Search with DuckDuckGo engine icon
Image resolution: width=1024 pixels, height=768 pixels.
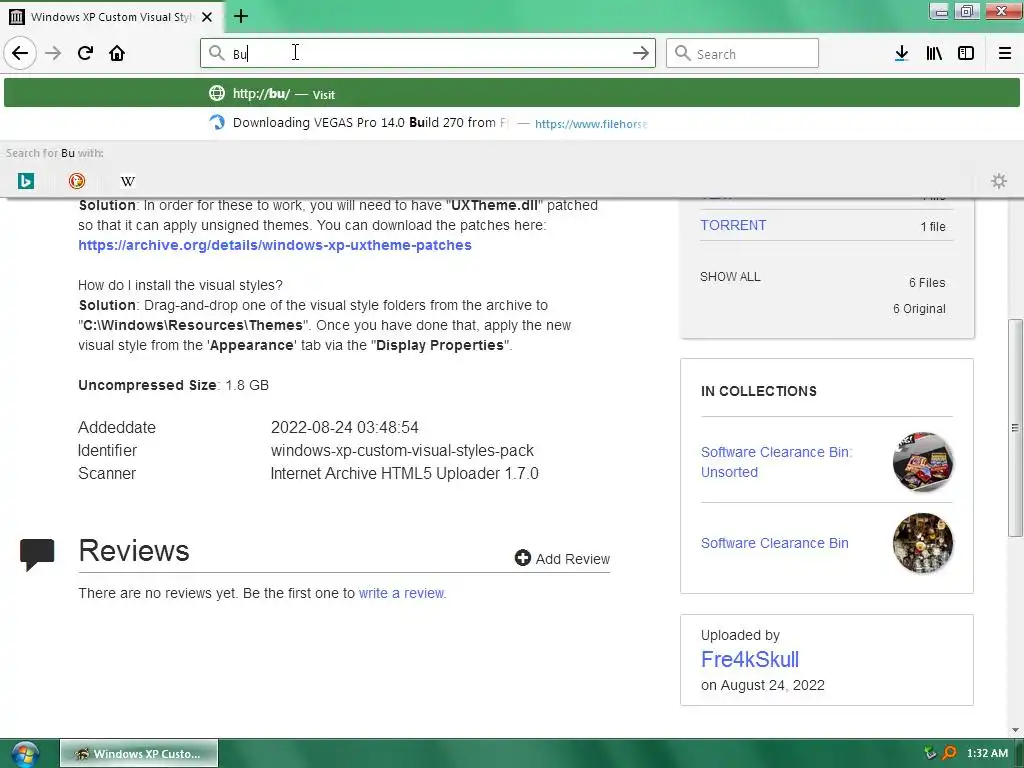[77, 181]
